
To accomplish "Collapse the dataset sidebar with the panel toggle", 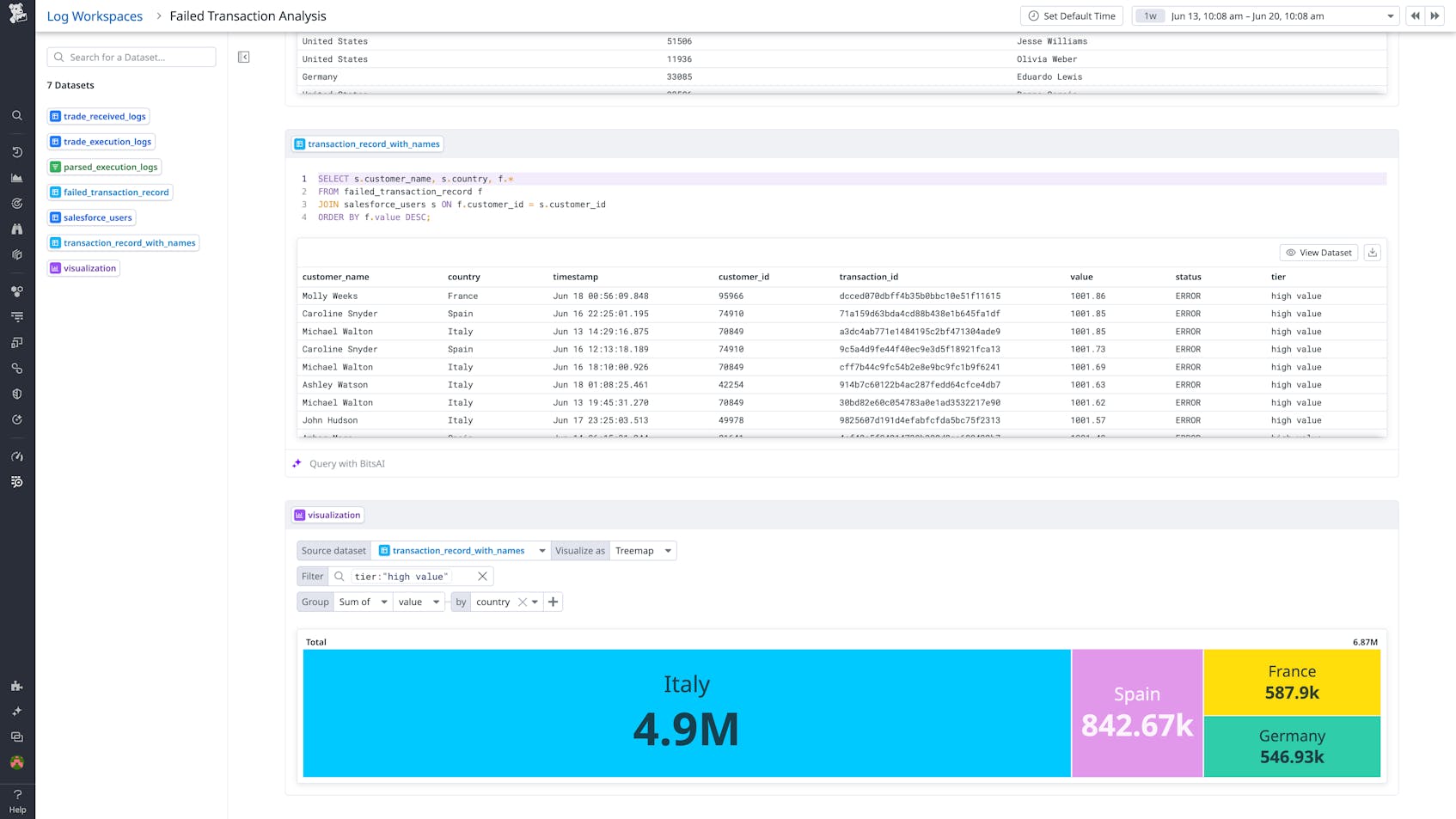I will click(x=244, y=56).
